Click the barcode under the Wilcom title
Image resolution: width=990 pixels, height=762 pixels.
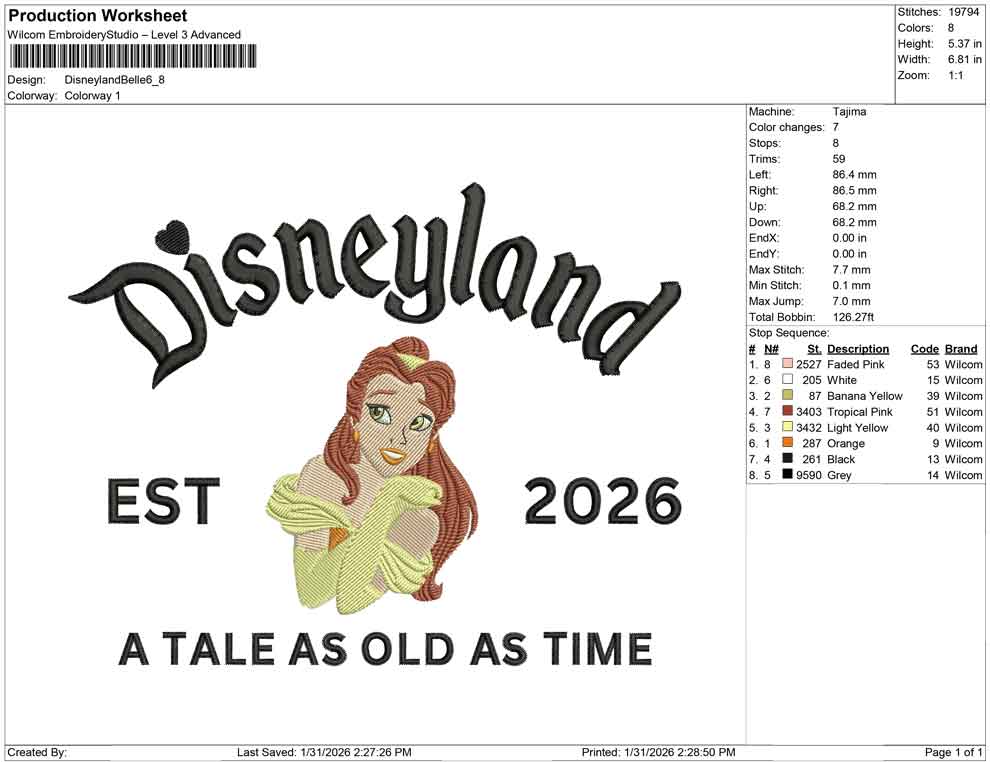pyautogui.click(x=133, y=56)
